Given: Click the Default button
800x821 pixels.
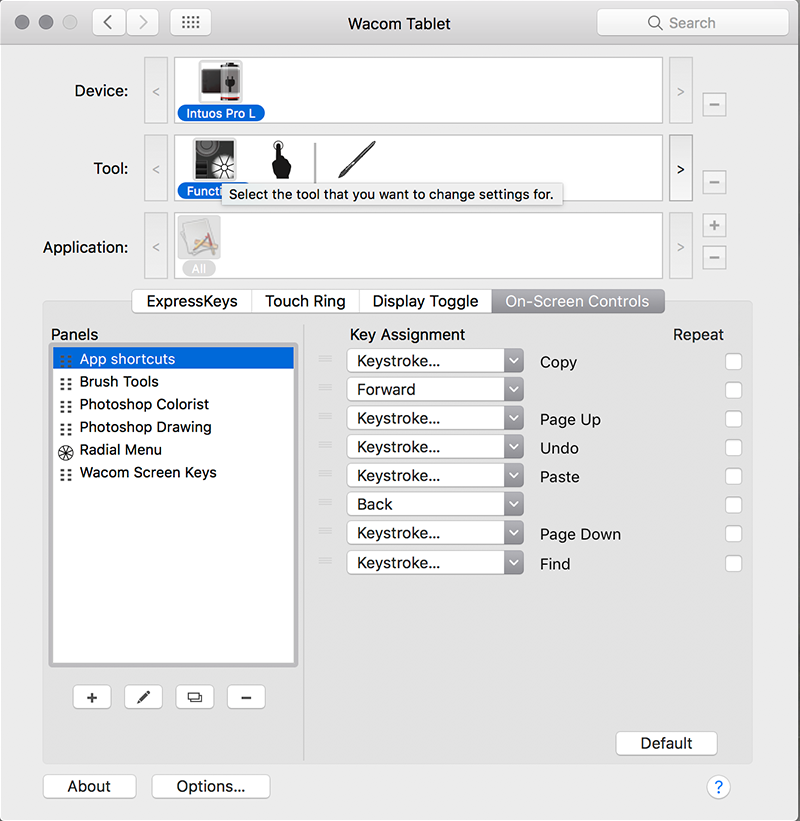Looking at the screenshot, I should pos(666,743).
